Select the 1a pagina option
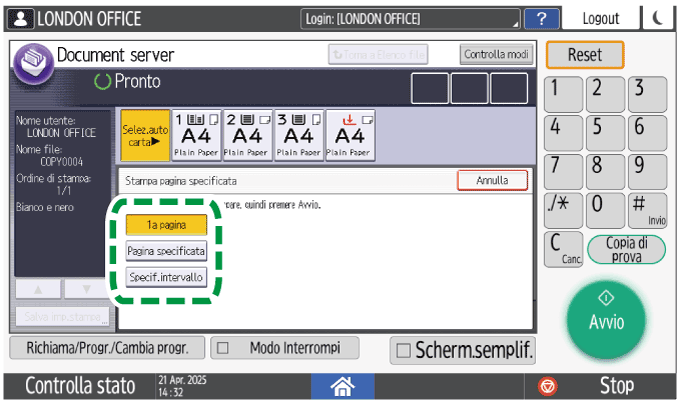This screenshot has width=680, height=404. click(x=166, y=225)
